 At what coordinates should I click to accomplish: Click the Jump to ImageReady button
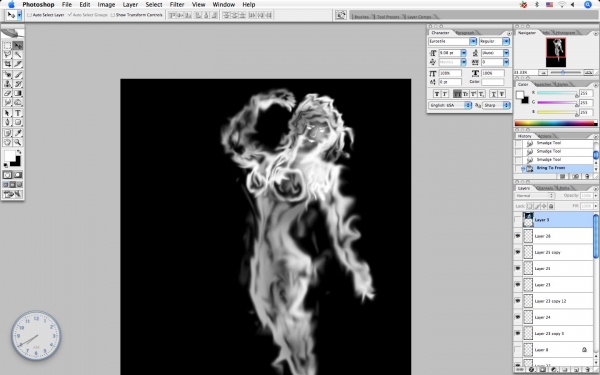12,194
